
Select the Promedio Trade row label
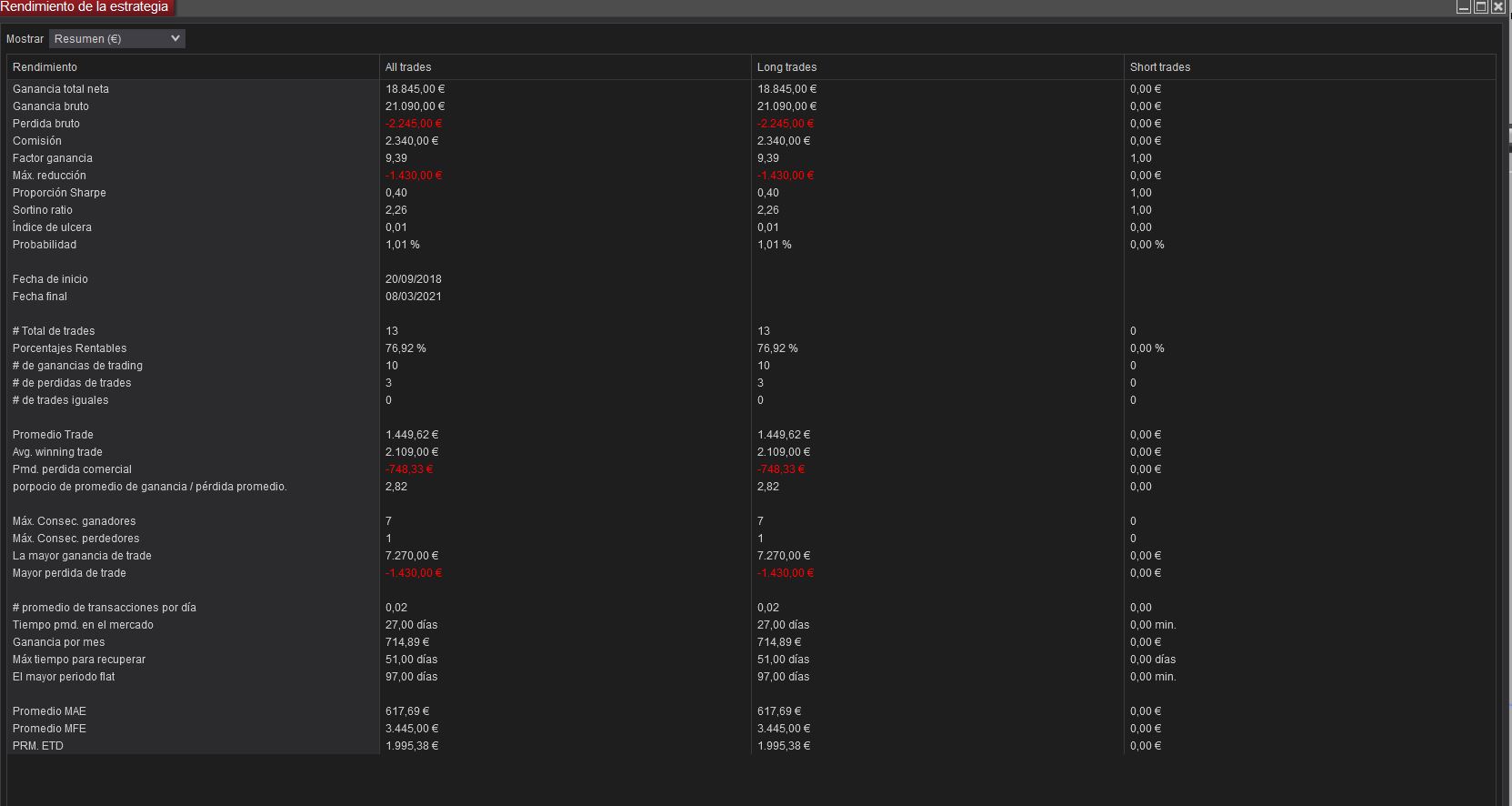click(53, 435)
